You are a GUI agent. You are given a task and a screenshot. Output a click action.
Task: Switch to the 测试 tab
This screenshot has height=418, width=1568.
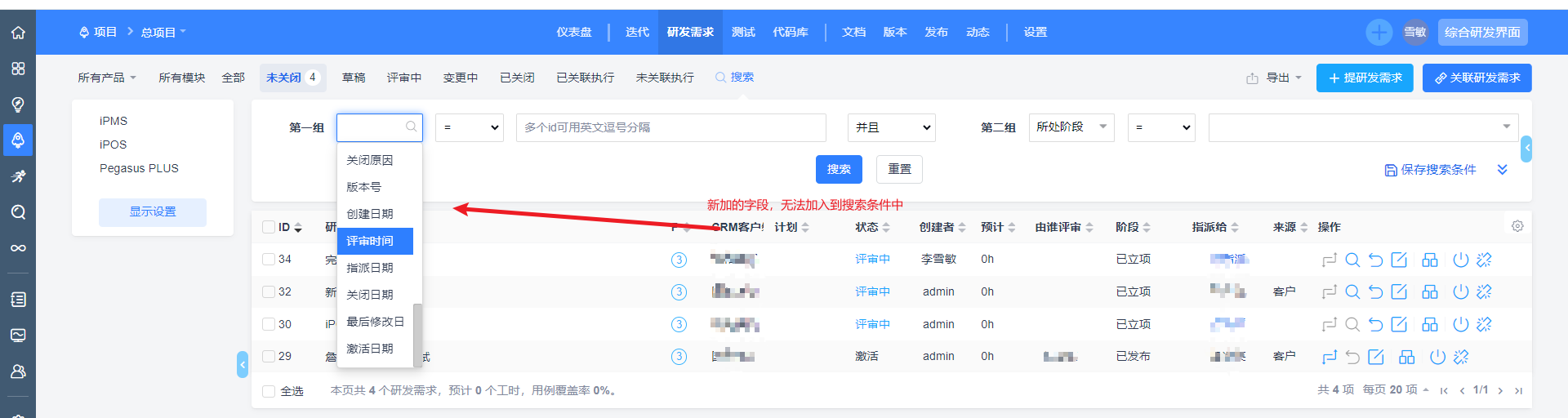743,33
